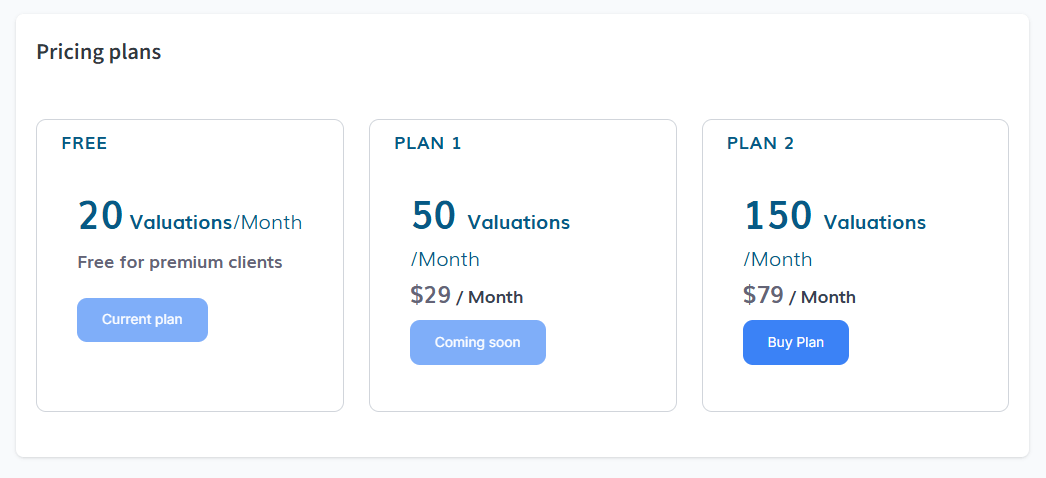Click the $79 dollar amount
The height and width of the screenshot is (478, 1046).
pyautogui.click(x=762, y=295)
